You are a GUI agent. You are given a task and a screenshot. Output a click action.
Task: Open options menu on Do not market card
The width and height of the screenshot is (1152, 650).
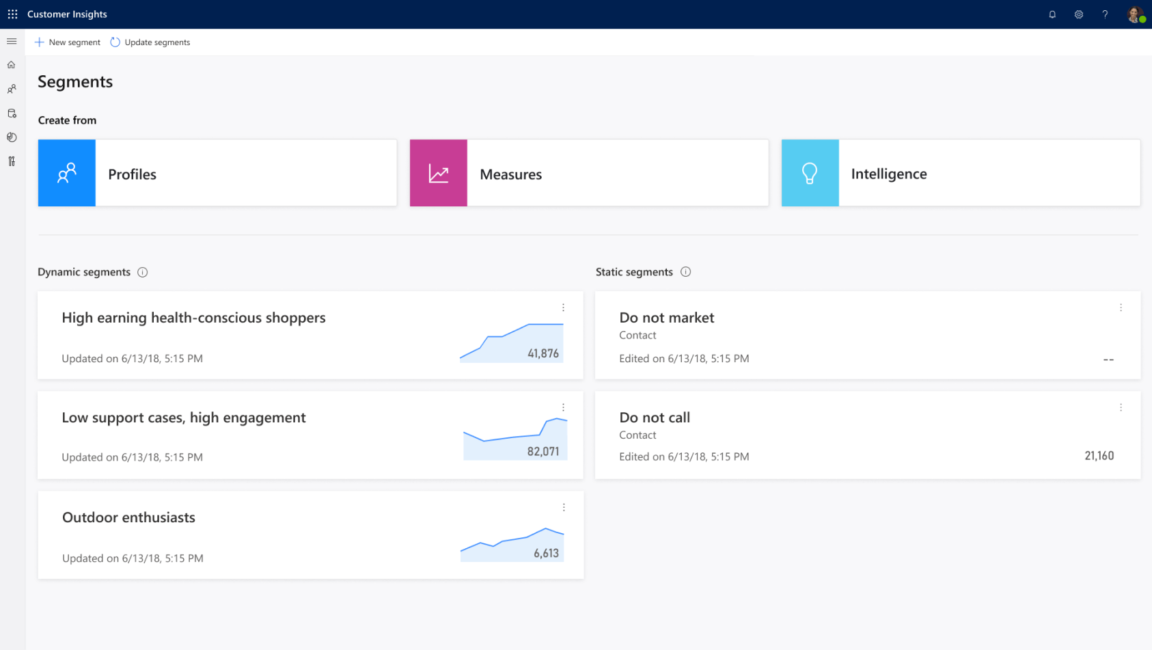(1121, 308)
